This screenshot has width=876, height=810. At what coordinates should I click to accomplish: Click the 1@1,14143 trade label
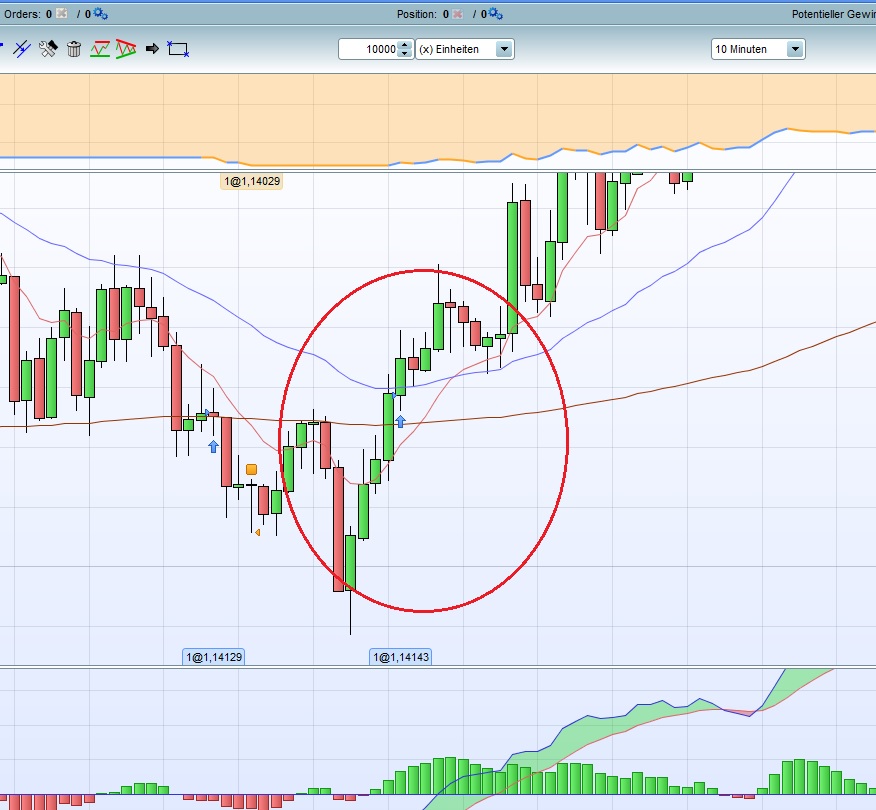401,657
